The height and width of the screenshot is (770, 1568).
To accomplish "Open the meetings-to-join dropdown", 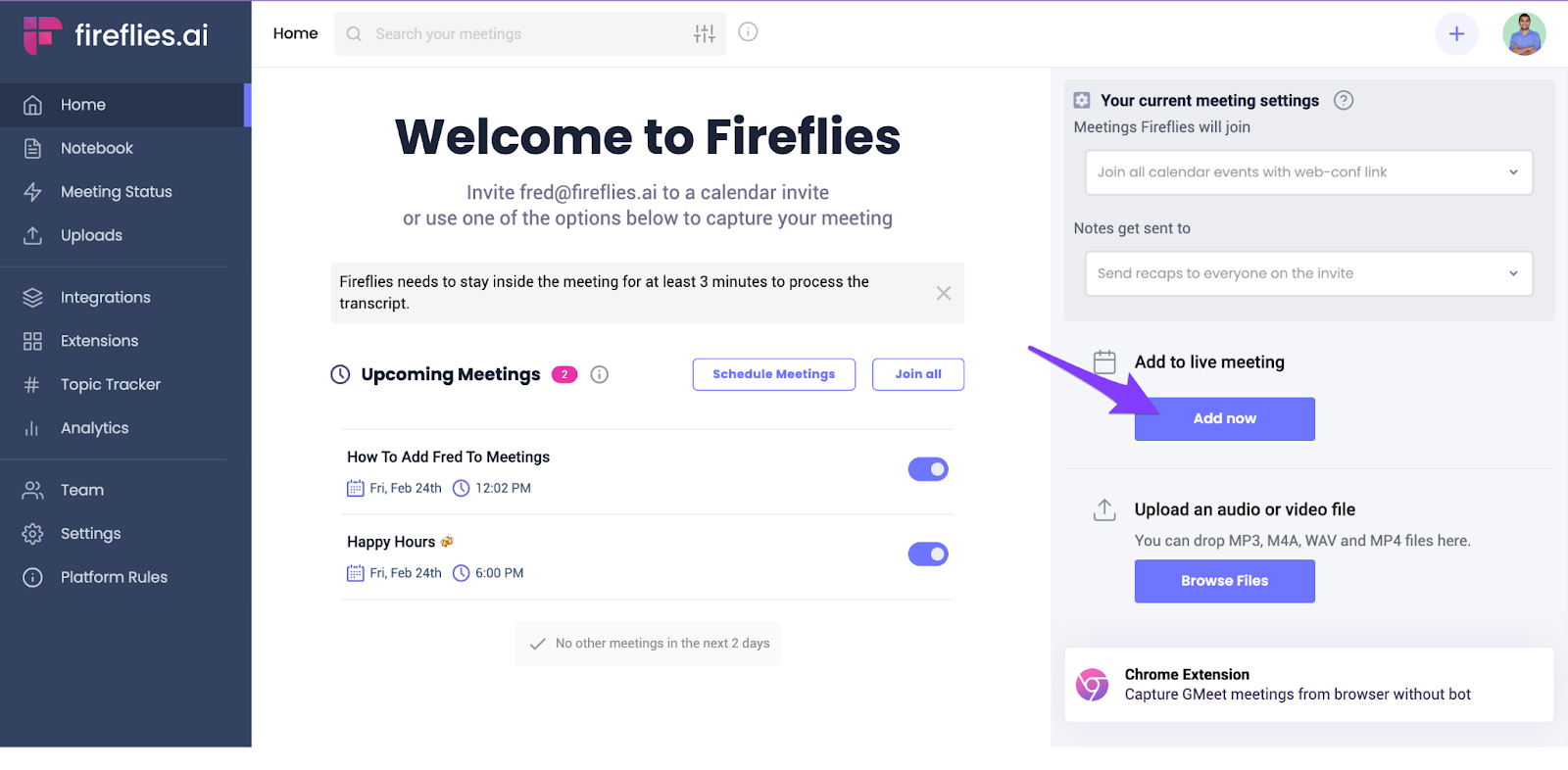I will (x=1307, y=171).
